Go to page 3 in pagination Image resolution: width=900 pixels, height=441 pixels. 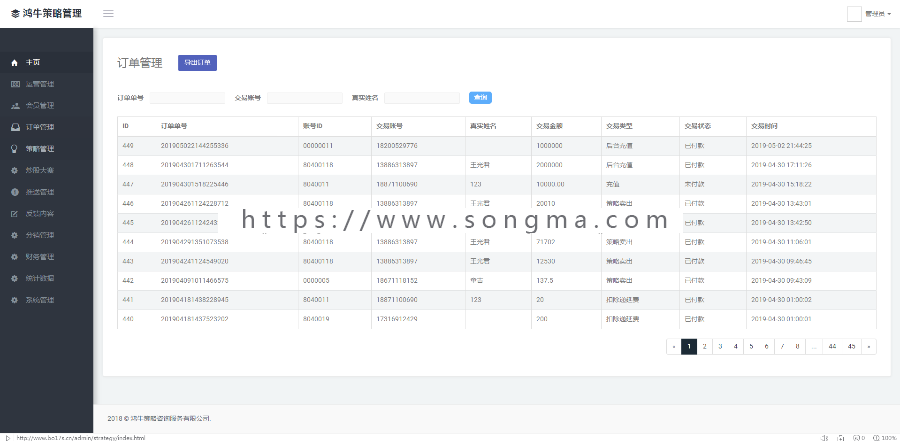(720, 346)
